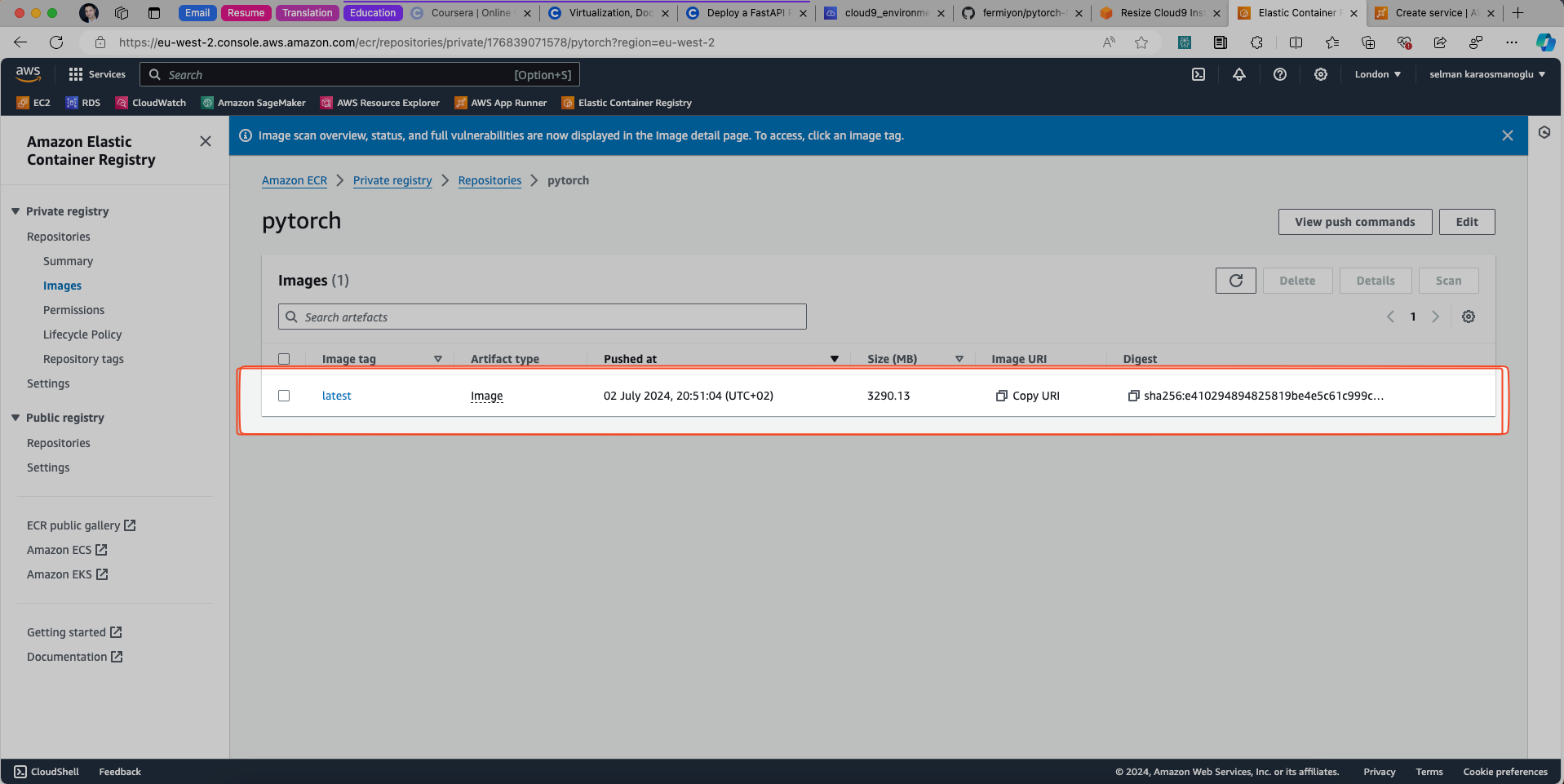Dismiss the blue info banner

[1508, 135]
